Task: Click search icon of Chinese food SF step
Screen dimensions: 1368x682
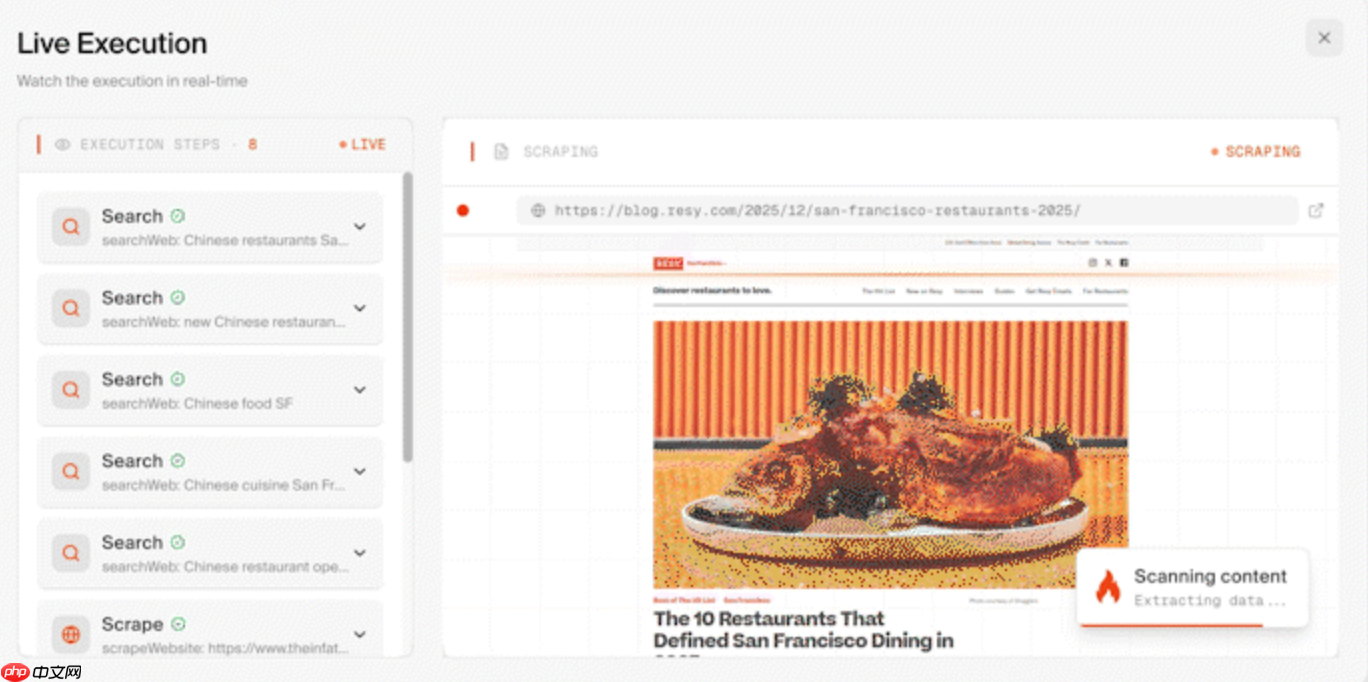Action: point(71,391)
